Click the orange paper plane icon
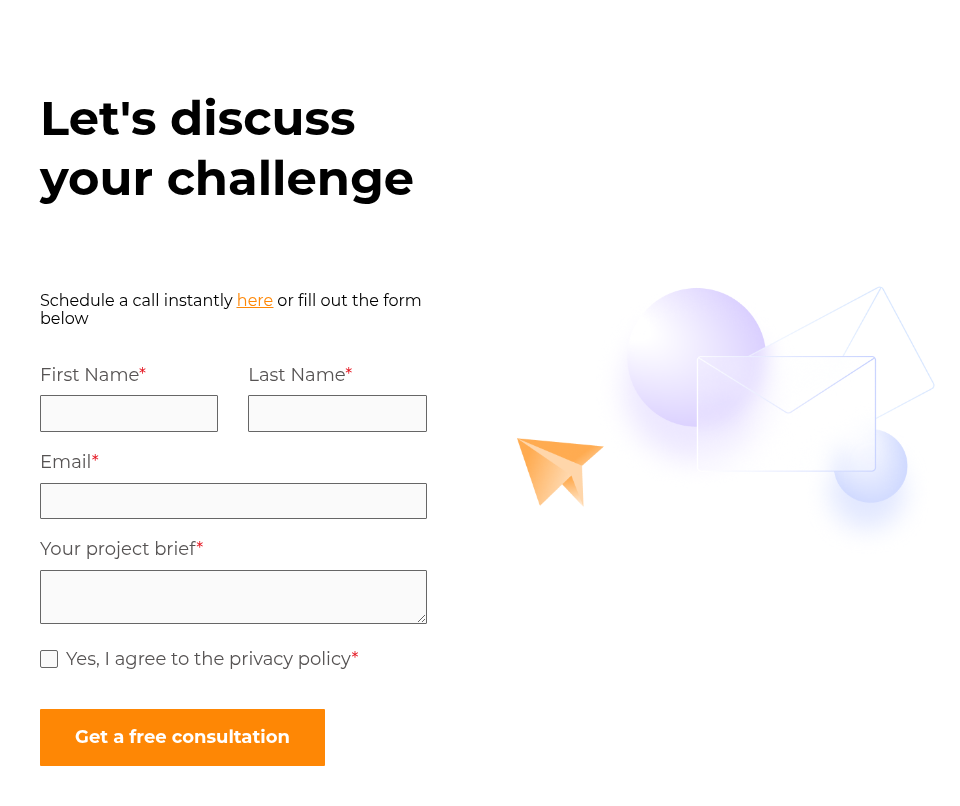Image resolution: width=960 pixels, height=806 pixels. click(557, 468)
